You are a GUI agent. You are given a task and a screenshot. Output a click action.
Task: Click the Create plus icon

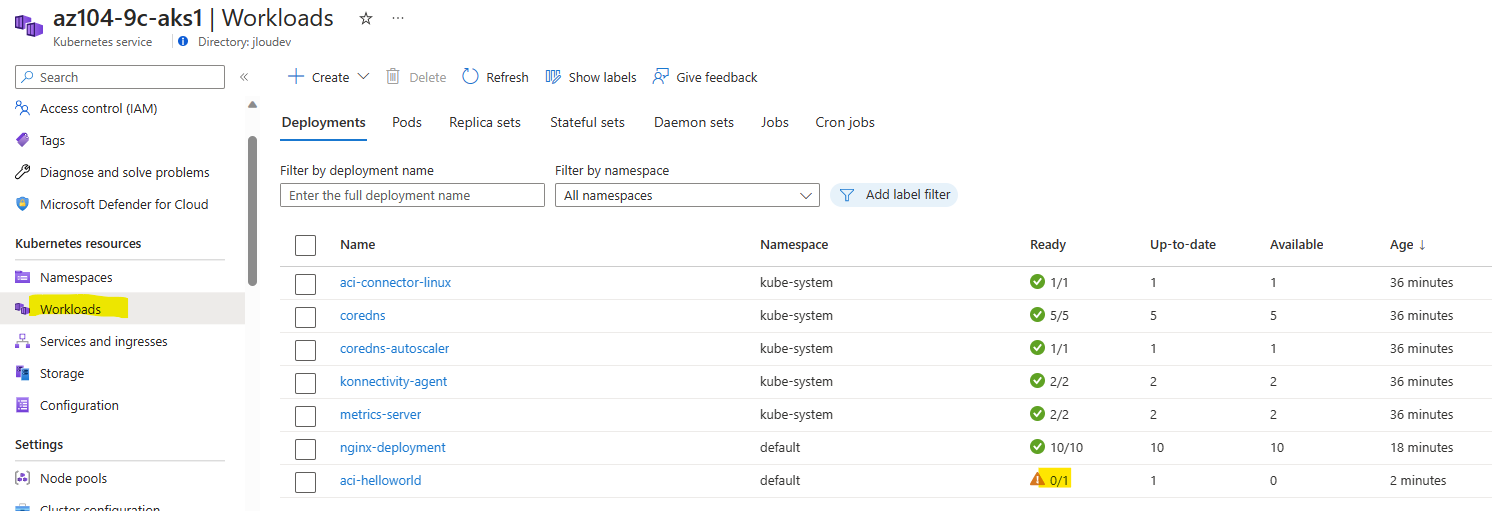pyautogui.click(x=295, y=77)
